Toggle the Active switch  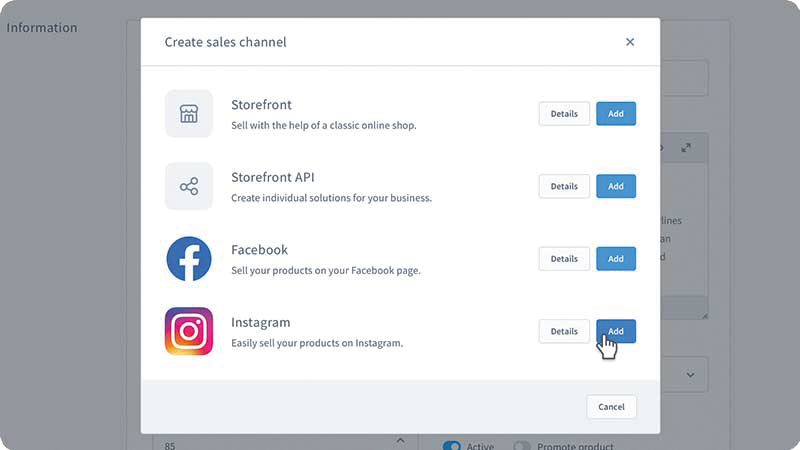click(x=452, y=446)
